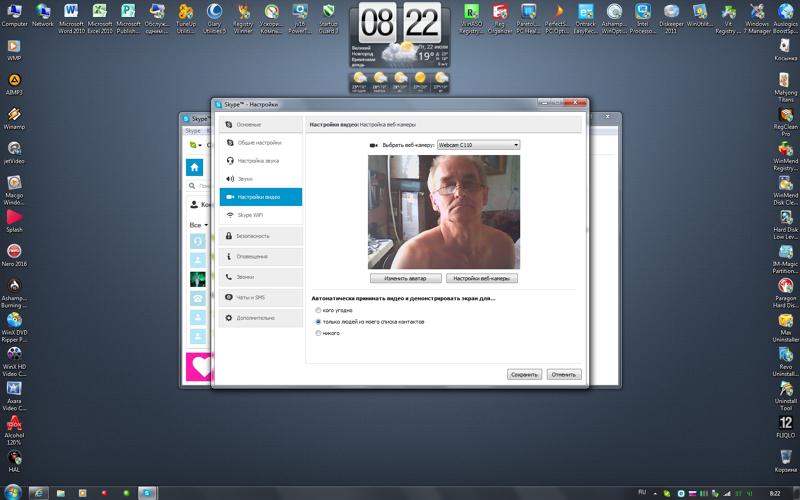Open Revo Uninstaller desktop icon

(785, 361)
